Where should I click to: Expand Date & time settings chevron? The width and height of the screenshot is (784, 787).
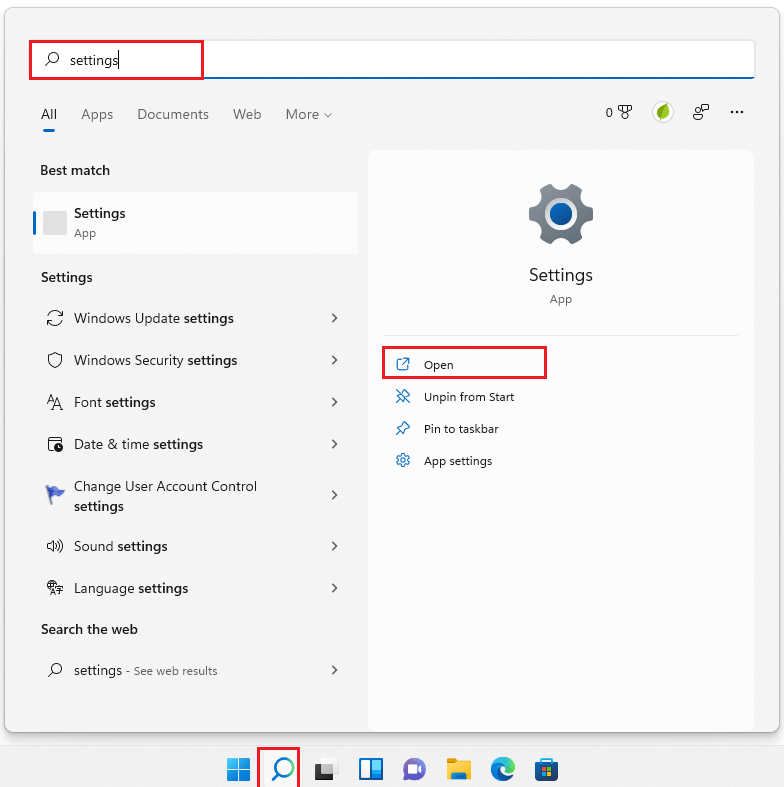click(x=334, y=444)
